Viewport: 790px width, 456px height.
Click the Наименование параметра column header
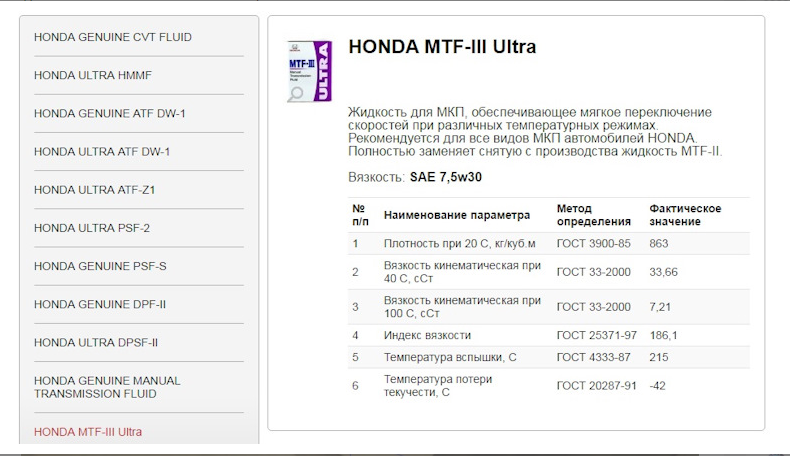(456, 215)
